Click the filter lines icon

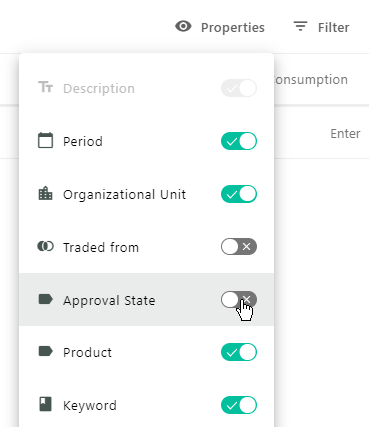300,26
